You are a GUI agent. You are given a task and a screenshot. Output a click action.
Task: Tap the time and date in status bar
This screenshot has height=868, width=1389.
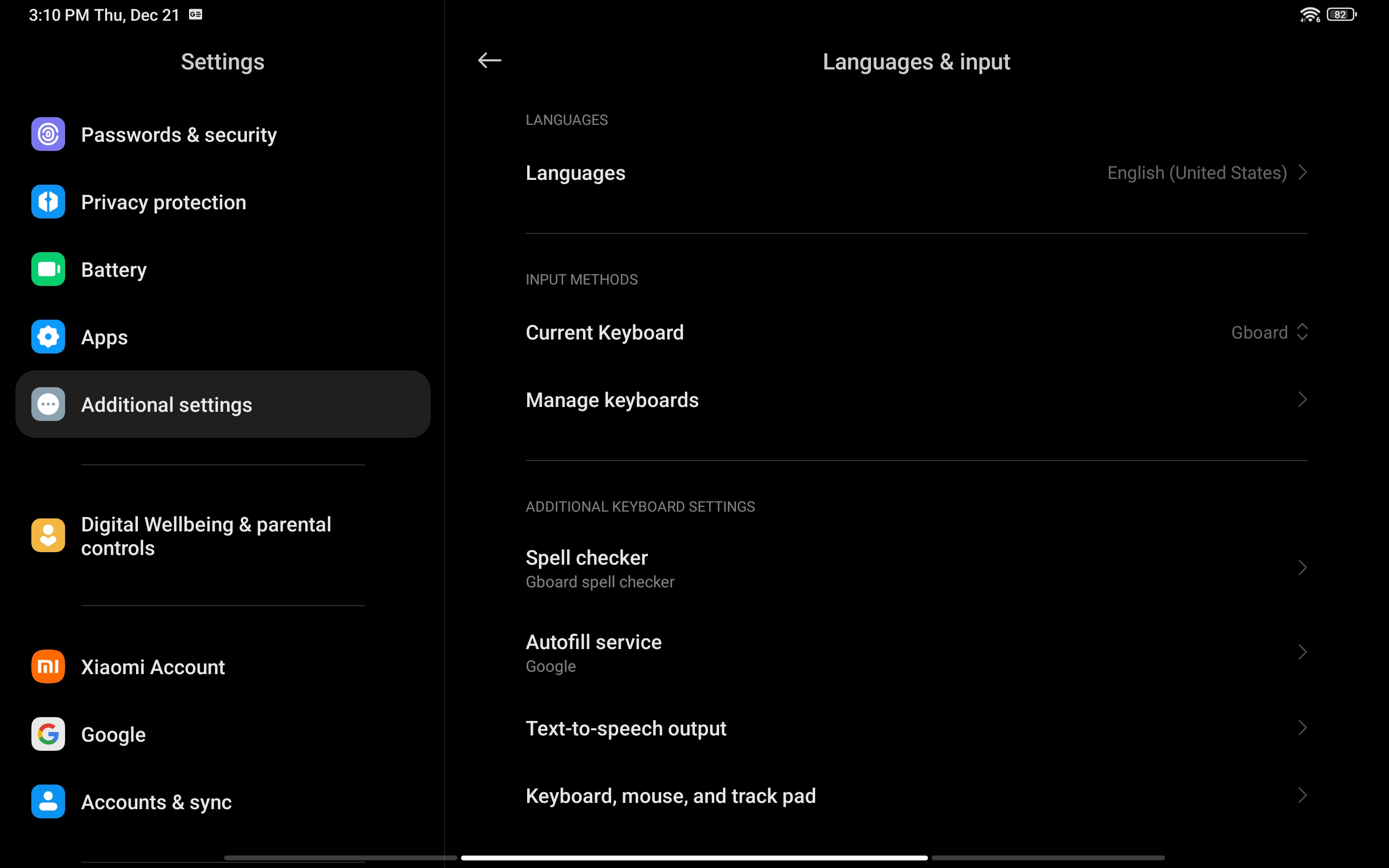point(104,15)
